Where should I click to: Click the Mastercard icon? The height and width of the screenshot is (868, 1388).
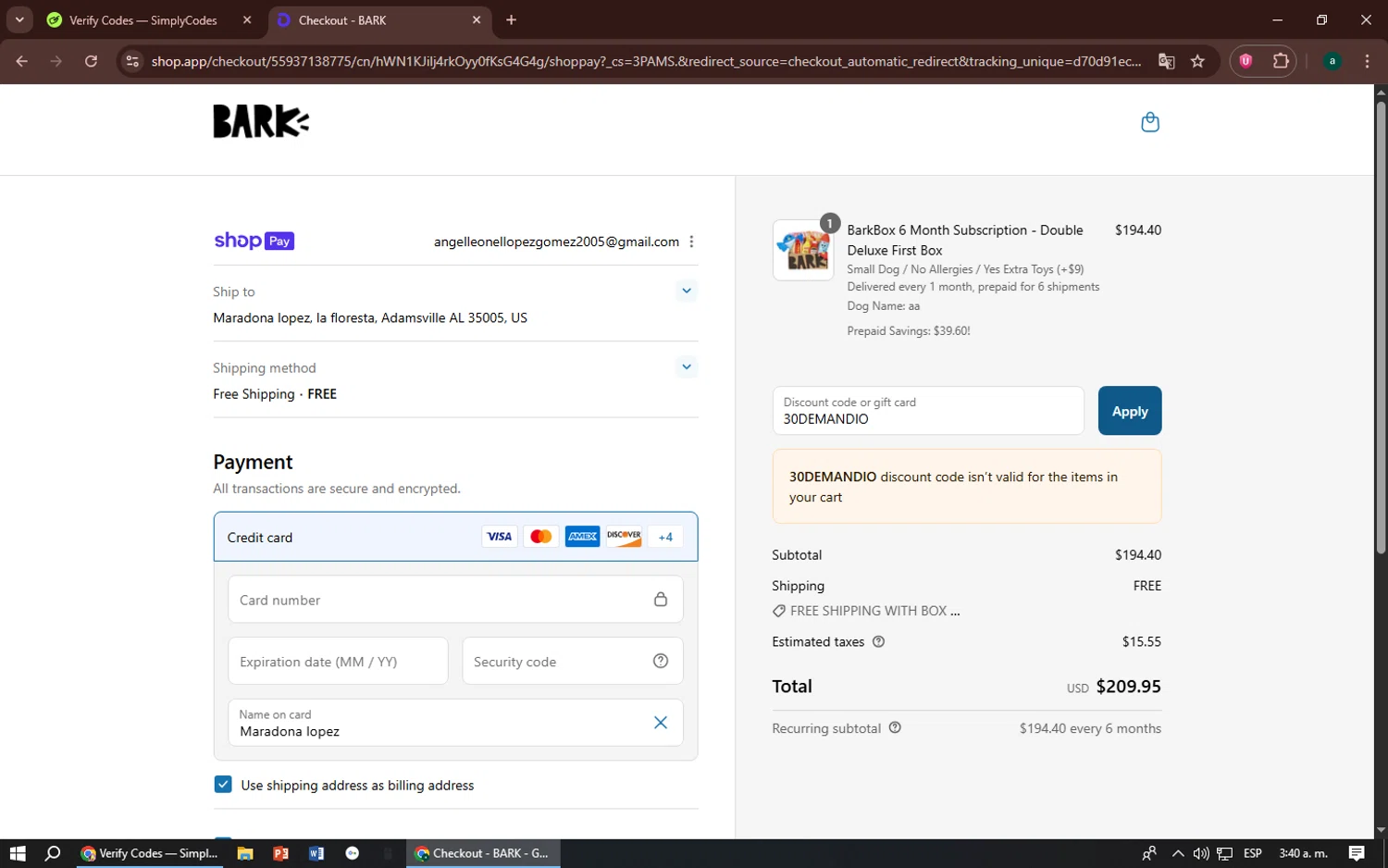(541, 537)
